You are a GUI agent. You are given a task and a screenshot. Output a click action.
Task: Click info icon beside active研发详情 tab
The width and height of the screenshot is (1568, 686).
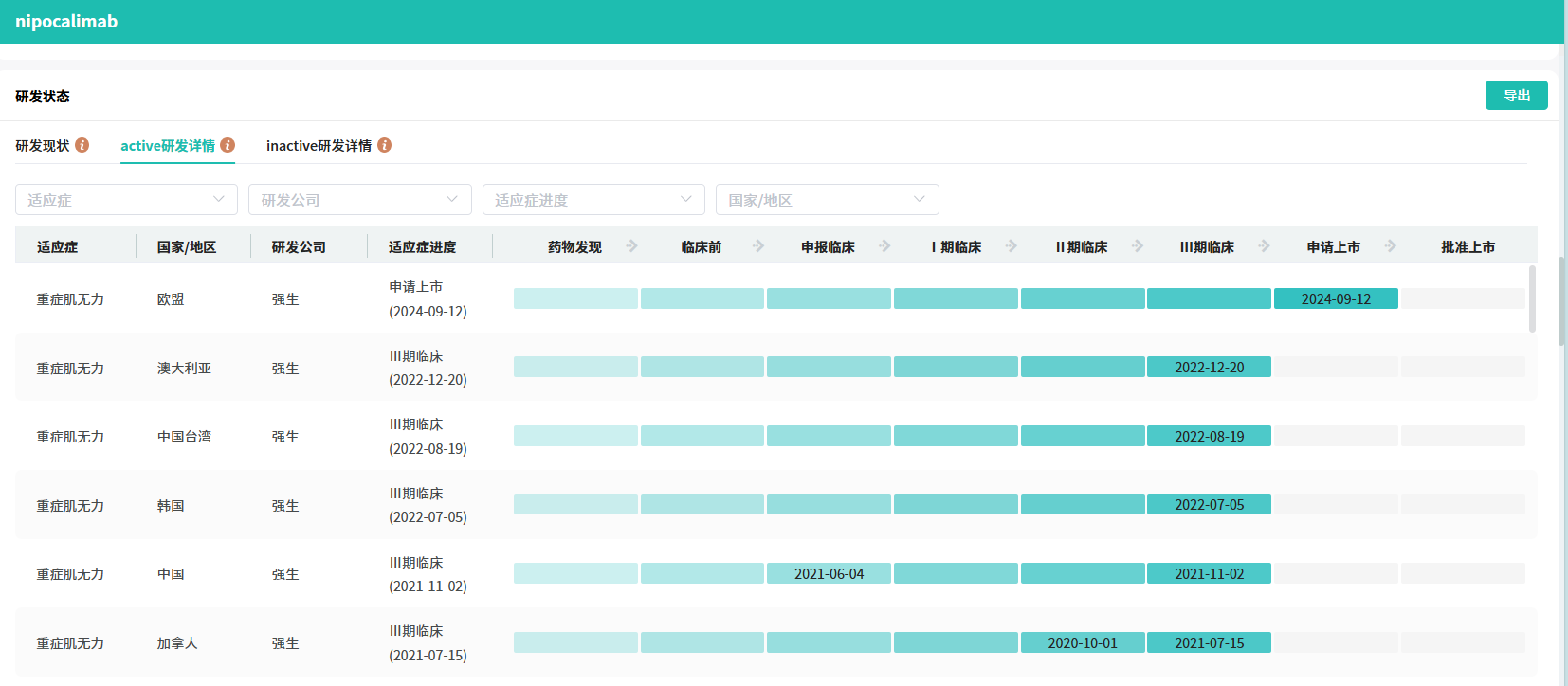(228, 145)
